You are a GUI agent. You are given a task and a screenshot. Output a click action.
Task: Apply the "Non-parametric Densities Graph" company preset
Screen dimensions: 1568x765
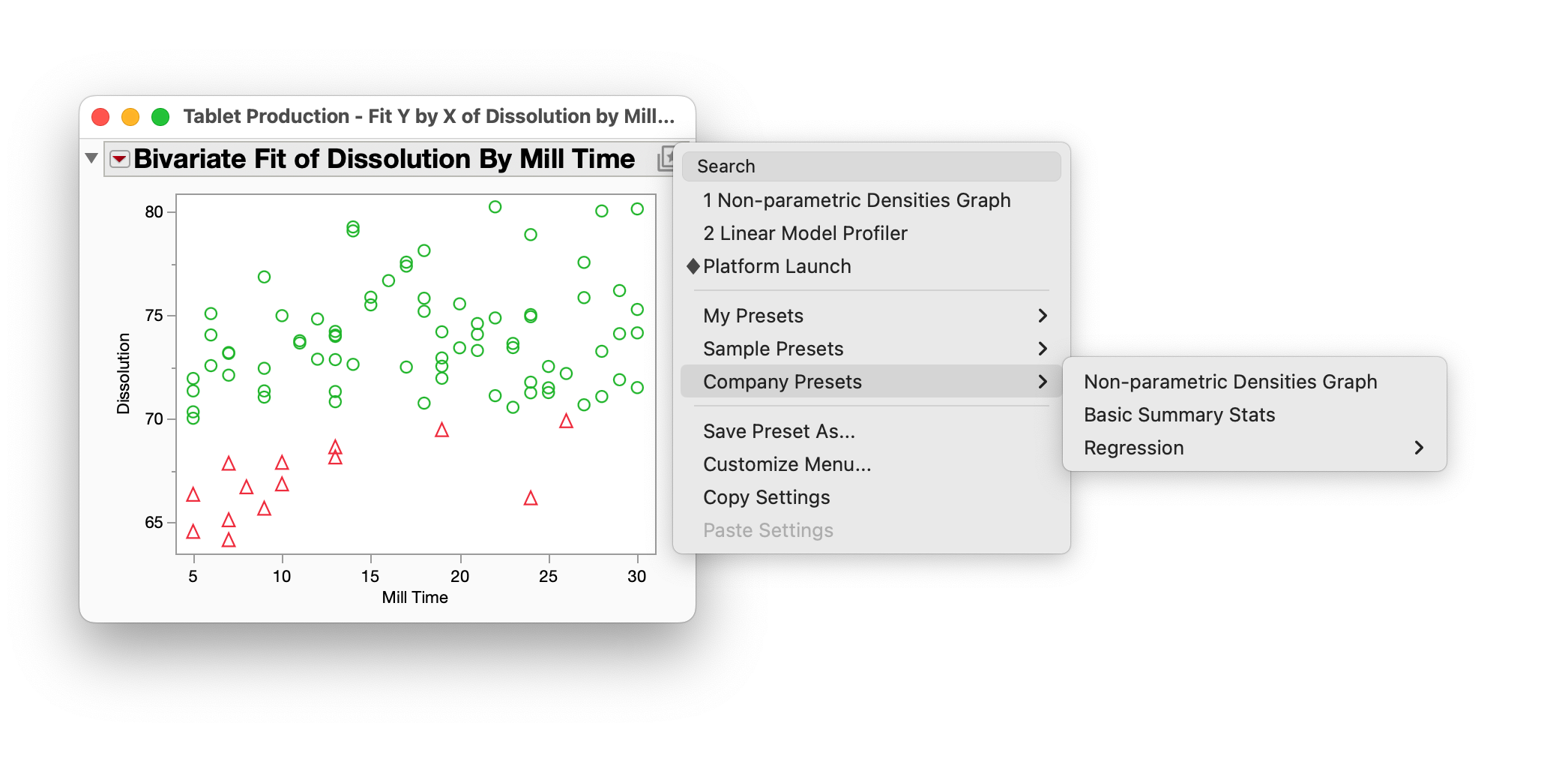[1229, 381]
